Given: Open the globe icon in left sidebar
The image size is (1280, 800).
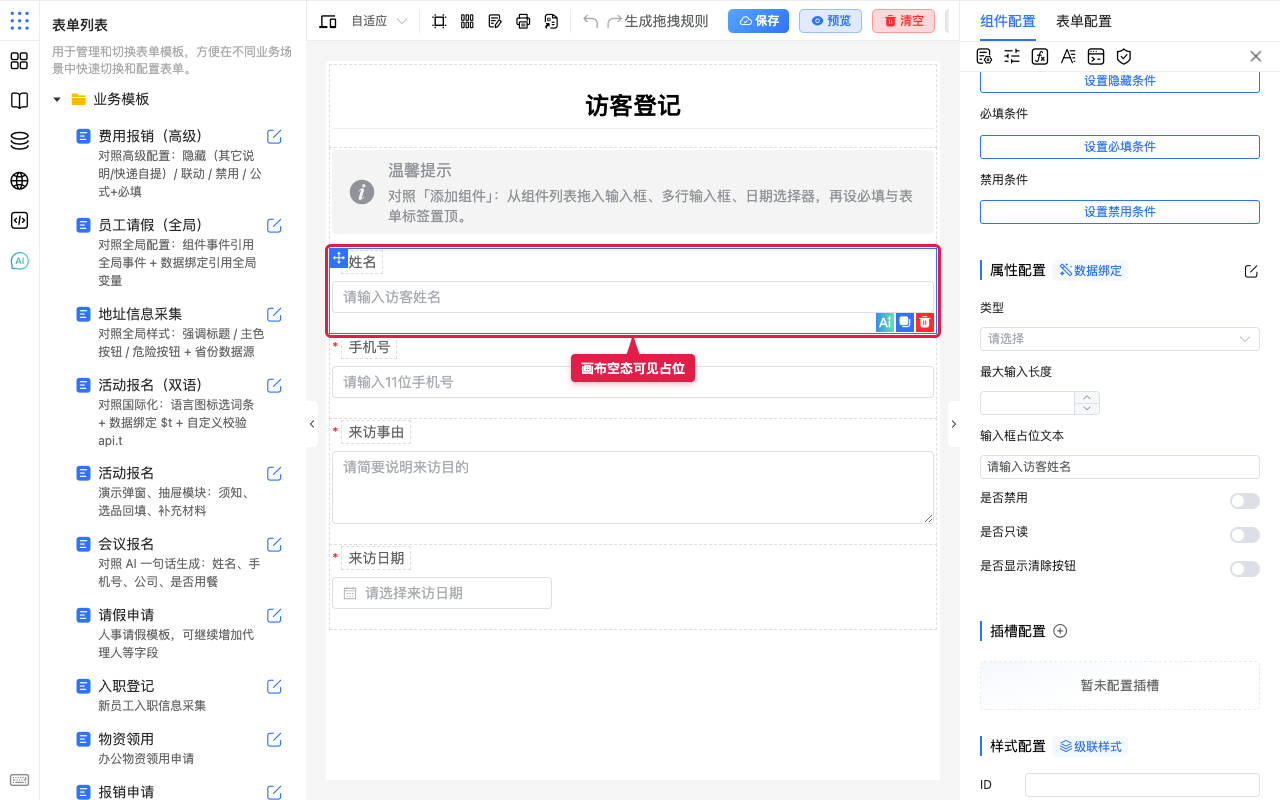Looking at the screenshot, I should pos(19,181).
